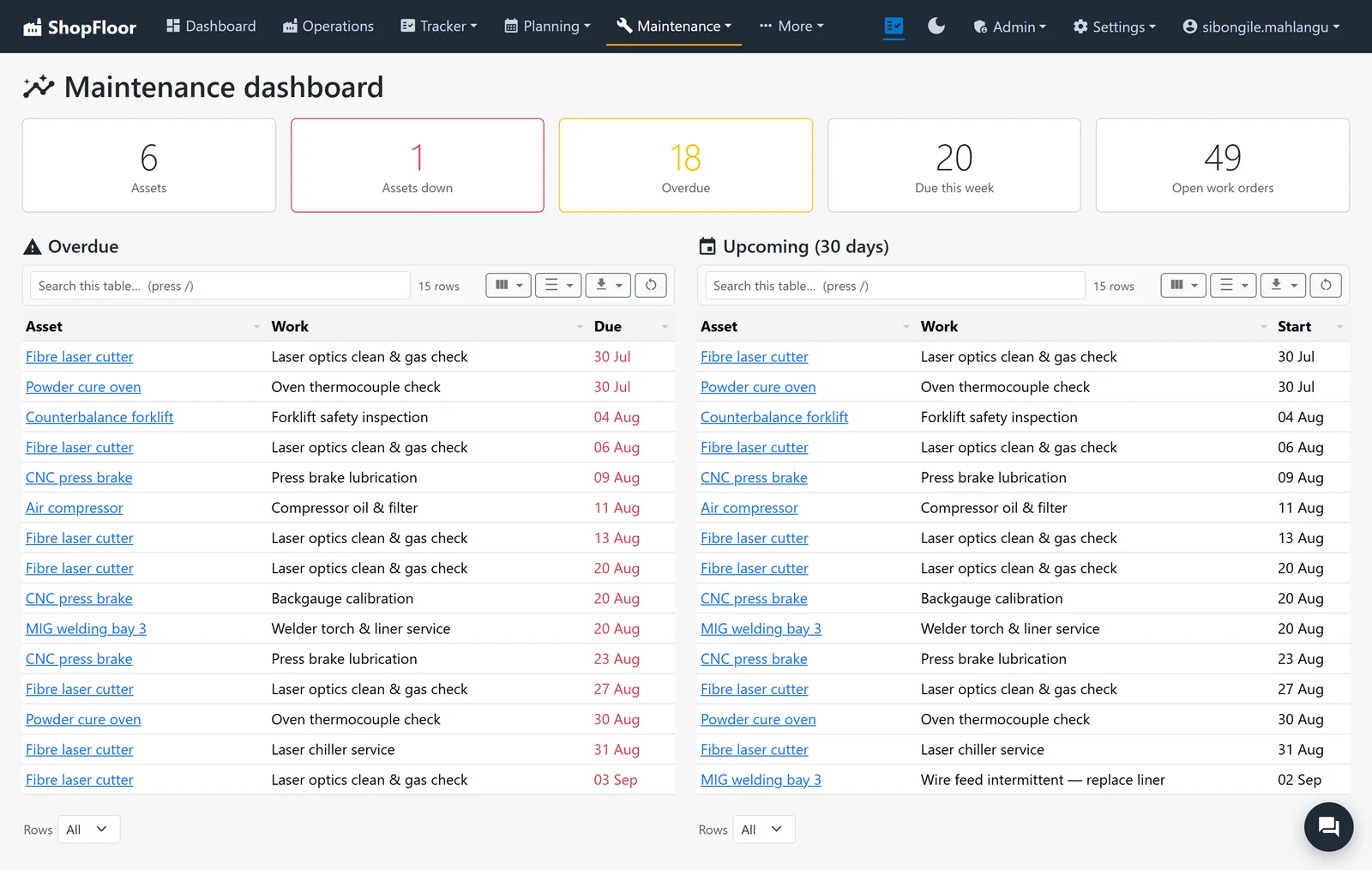Viewport: 1372px width, 870px height.
Task: Open Due column filter in Overdue table
Action: [x=665, y=327]
